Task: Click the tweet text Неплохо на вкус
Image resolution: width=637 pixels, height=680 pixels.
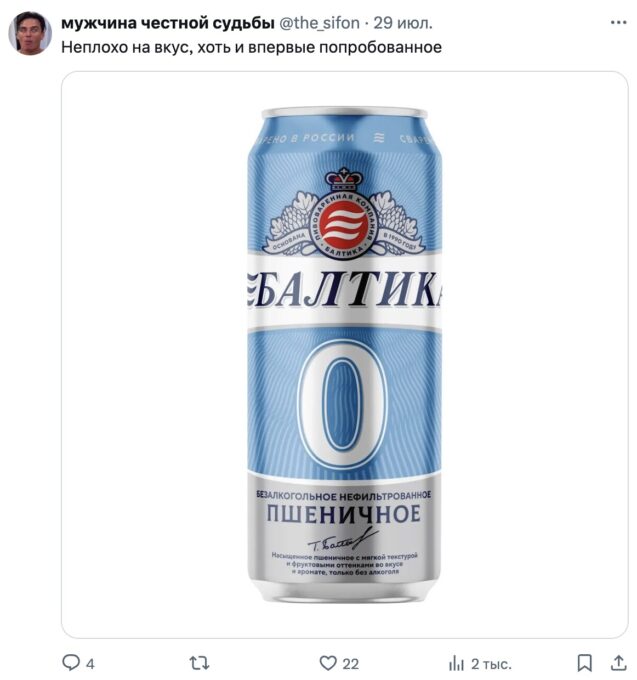Action: coord(125,47)
